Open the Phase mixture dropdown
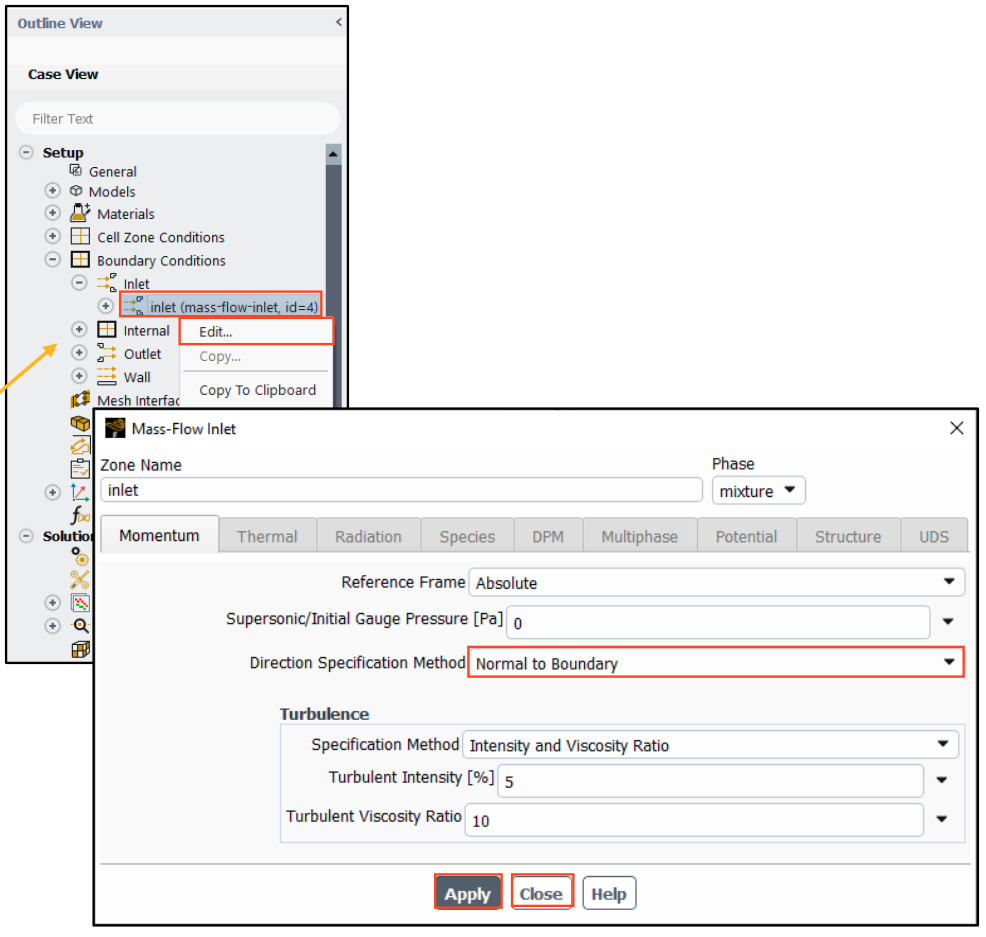986x937 pixels. (758, 491)
